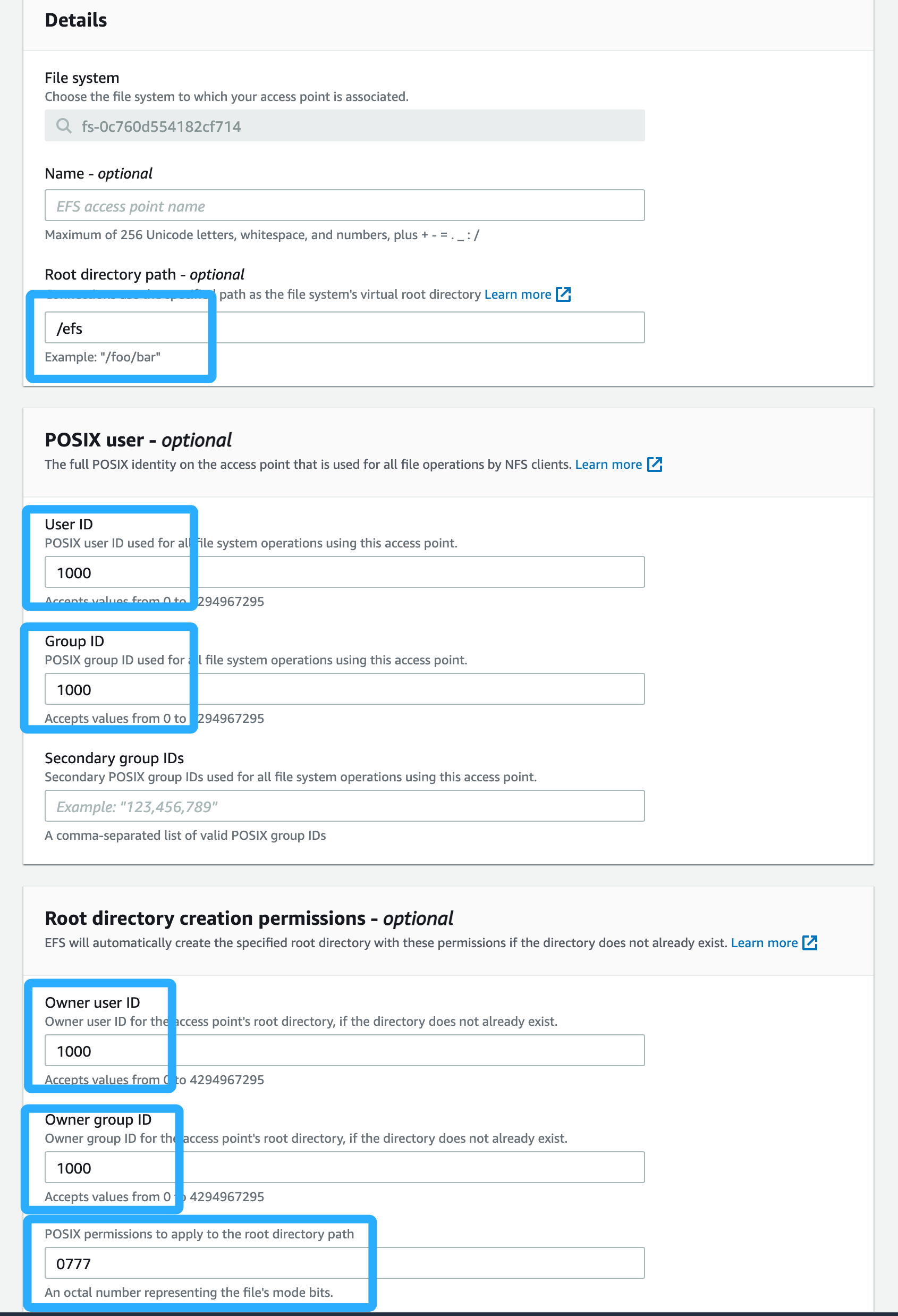Image resolution: width=898 pixels, height=1316 pixels.
Task: Click the POSIX user external link icon
Action: point(655,465)
